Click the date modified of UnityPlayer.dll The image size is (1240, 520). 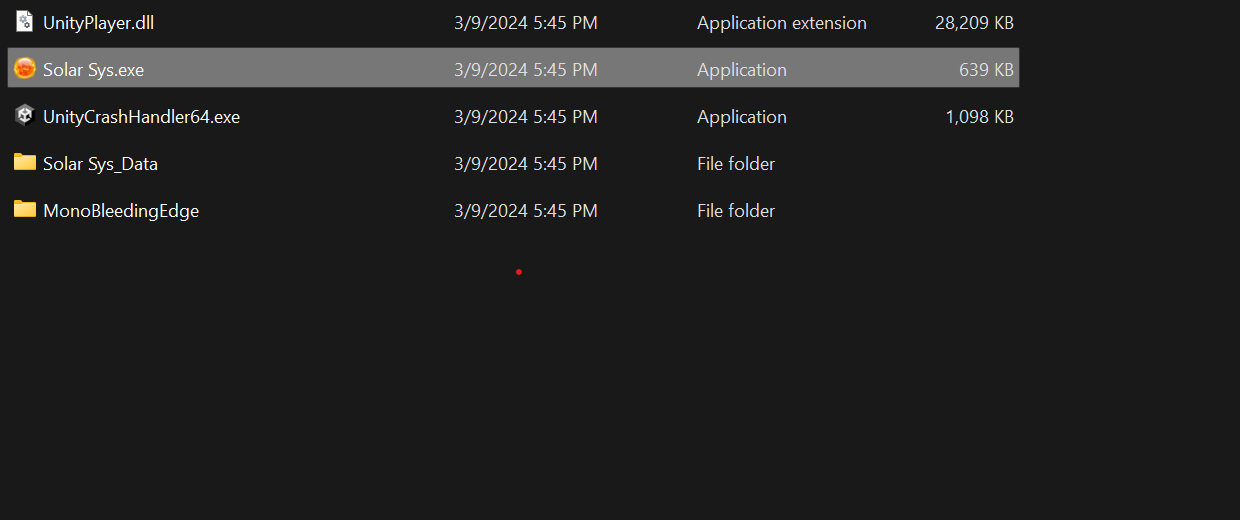[x=525, y=22]
